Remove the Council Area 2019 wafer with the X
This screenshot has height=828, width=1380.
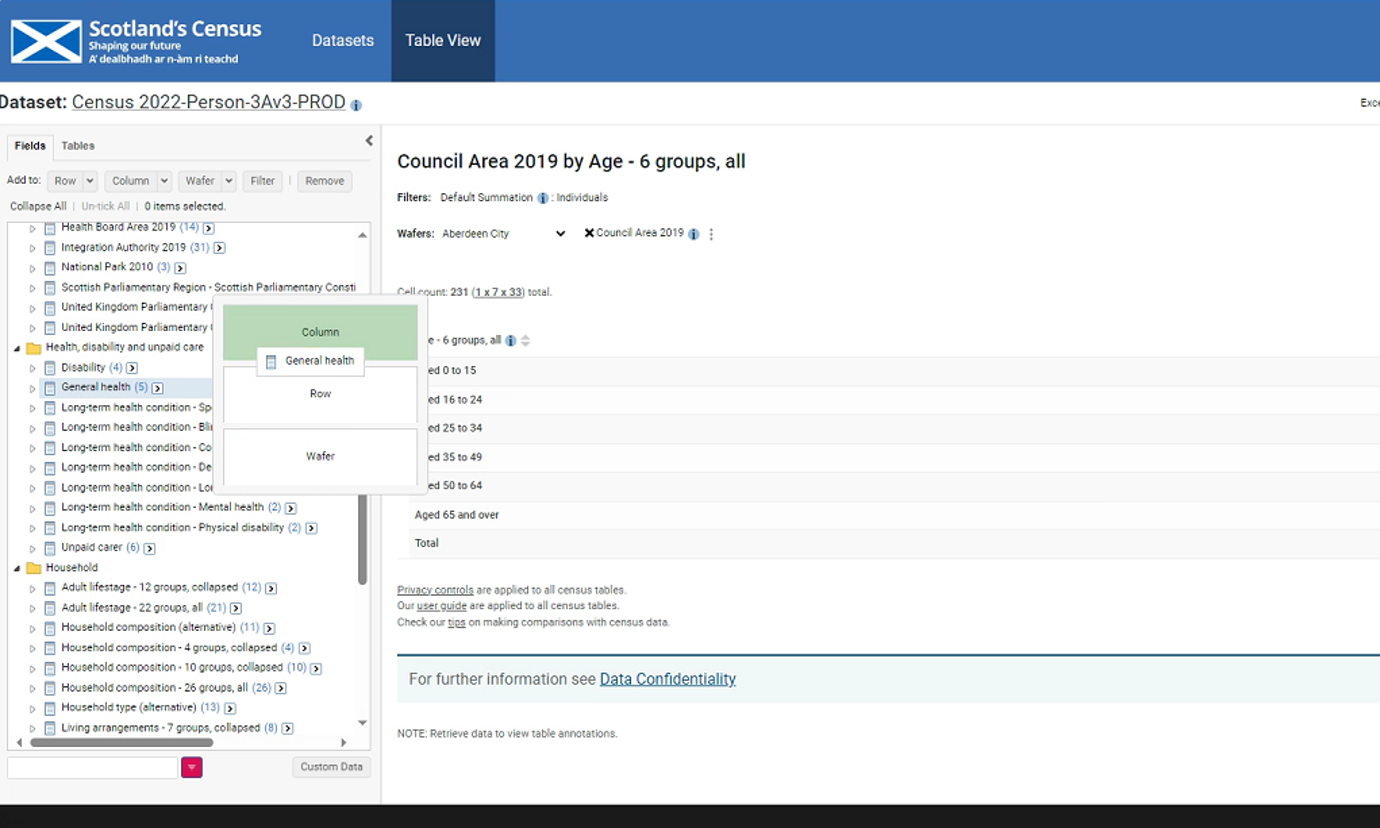[589, 233]
